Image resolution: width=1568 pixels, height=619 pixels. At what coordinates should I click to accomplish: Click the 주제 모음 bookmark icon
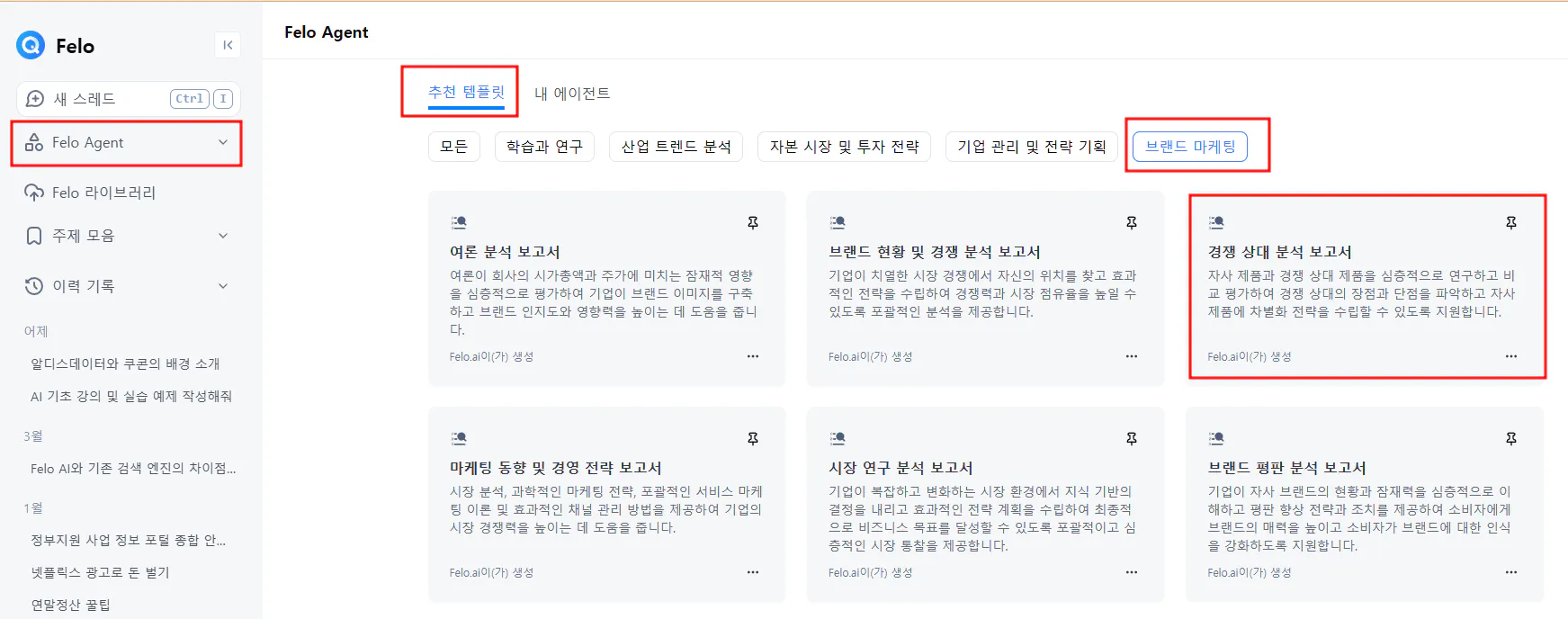(x=34, y=236)
